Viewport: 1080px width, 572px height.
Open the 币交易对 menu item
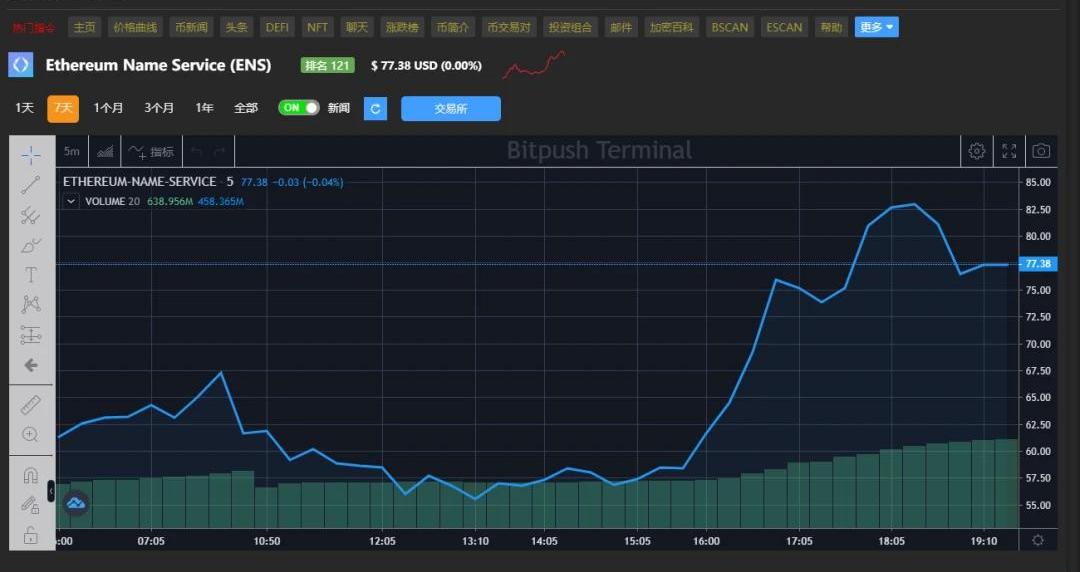[509, 27]
